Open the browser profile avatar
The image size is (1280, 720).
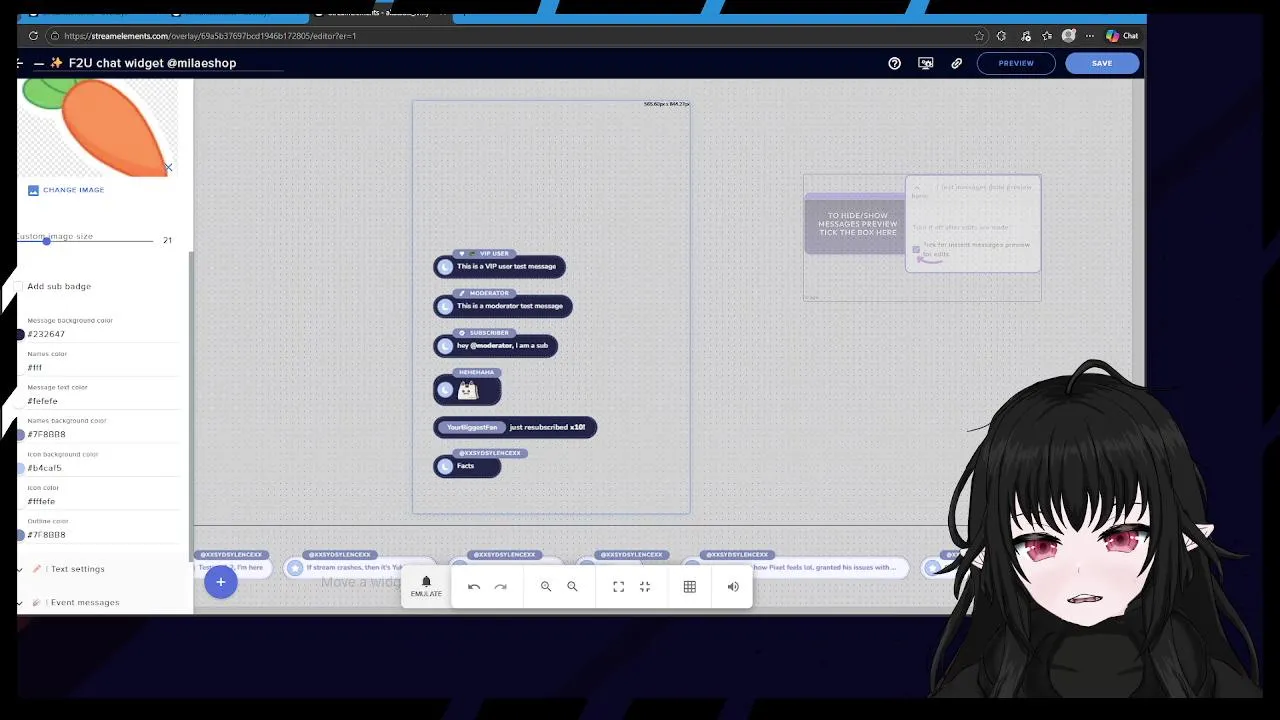(x=1069, y=36)
